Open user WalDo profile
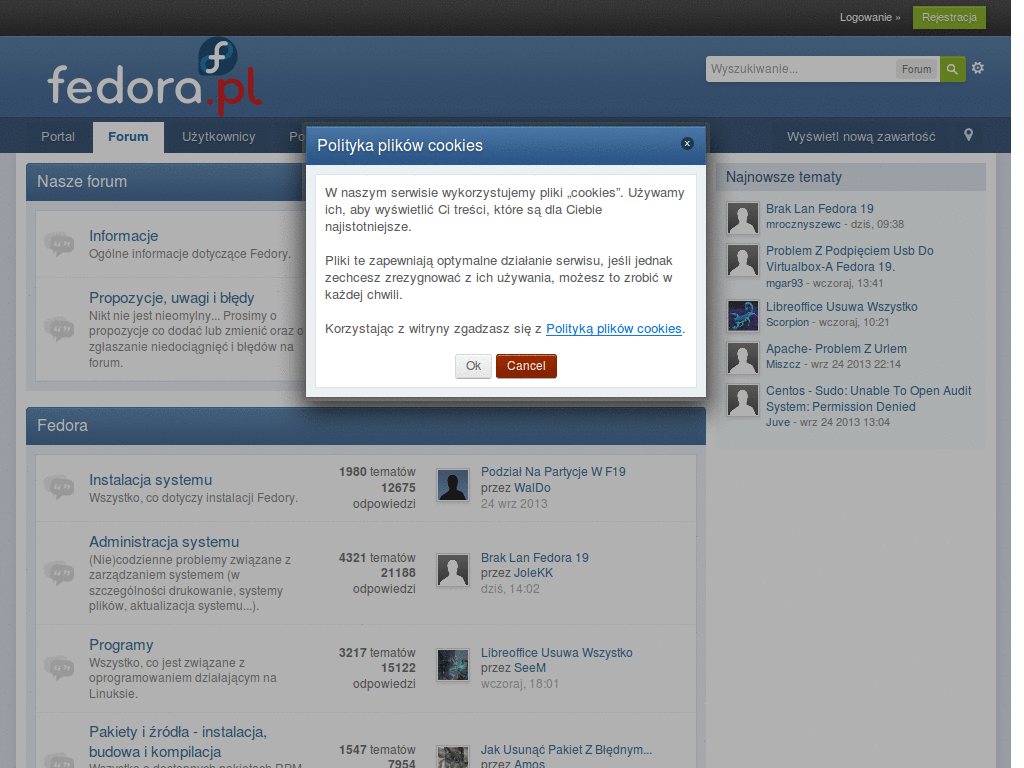Image resolution: width=1024 pixels, height=768 pixels. (x=532, y=488)
